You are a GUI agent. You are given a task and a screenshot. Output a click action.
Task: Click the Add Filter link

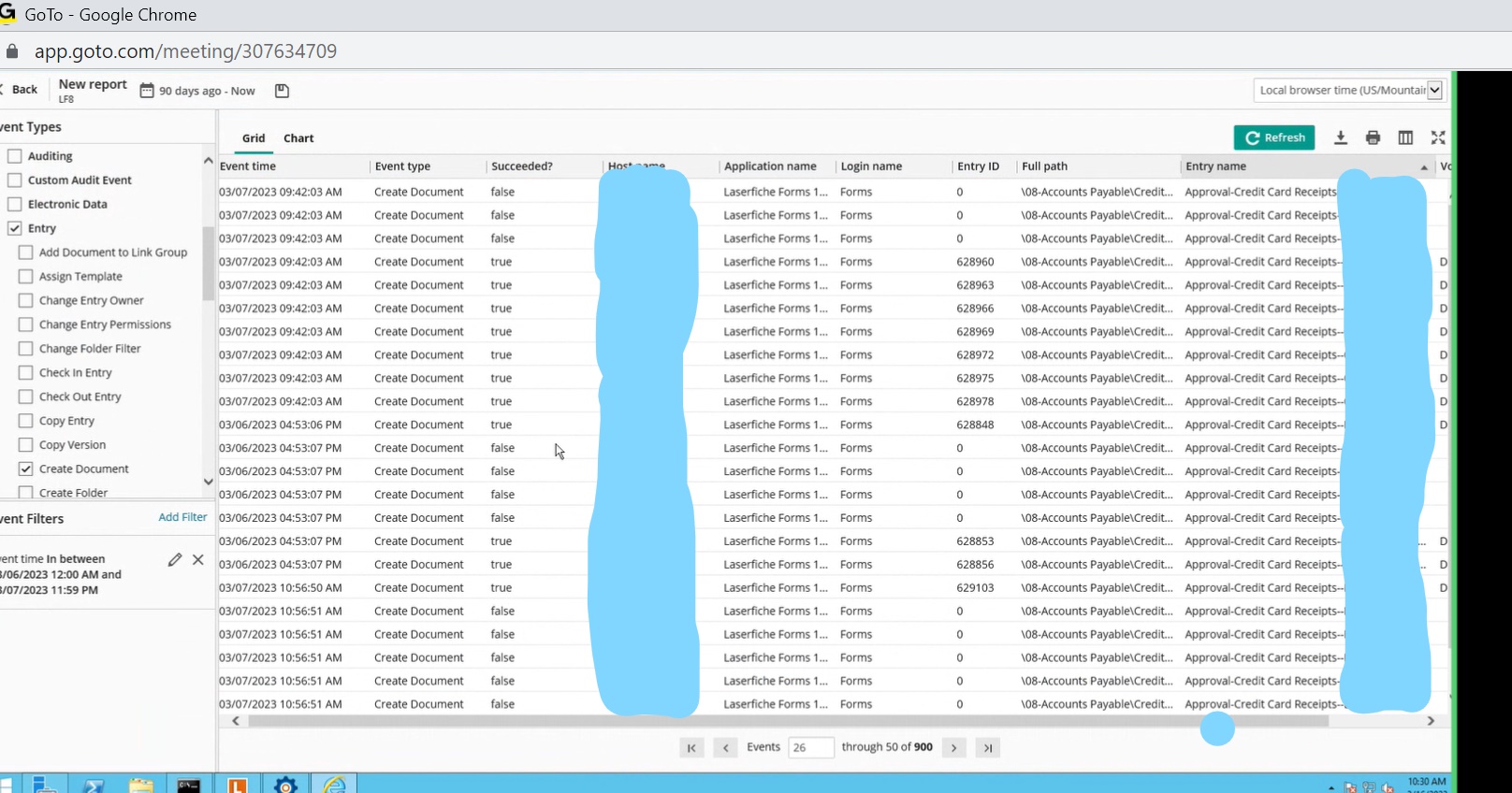[x=182, y=517]
